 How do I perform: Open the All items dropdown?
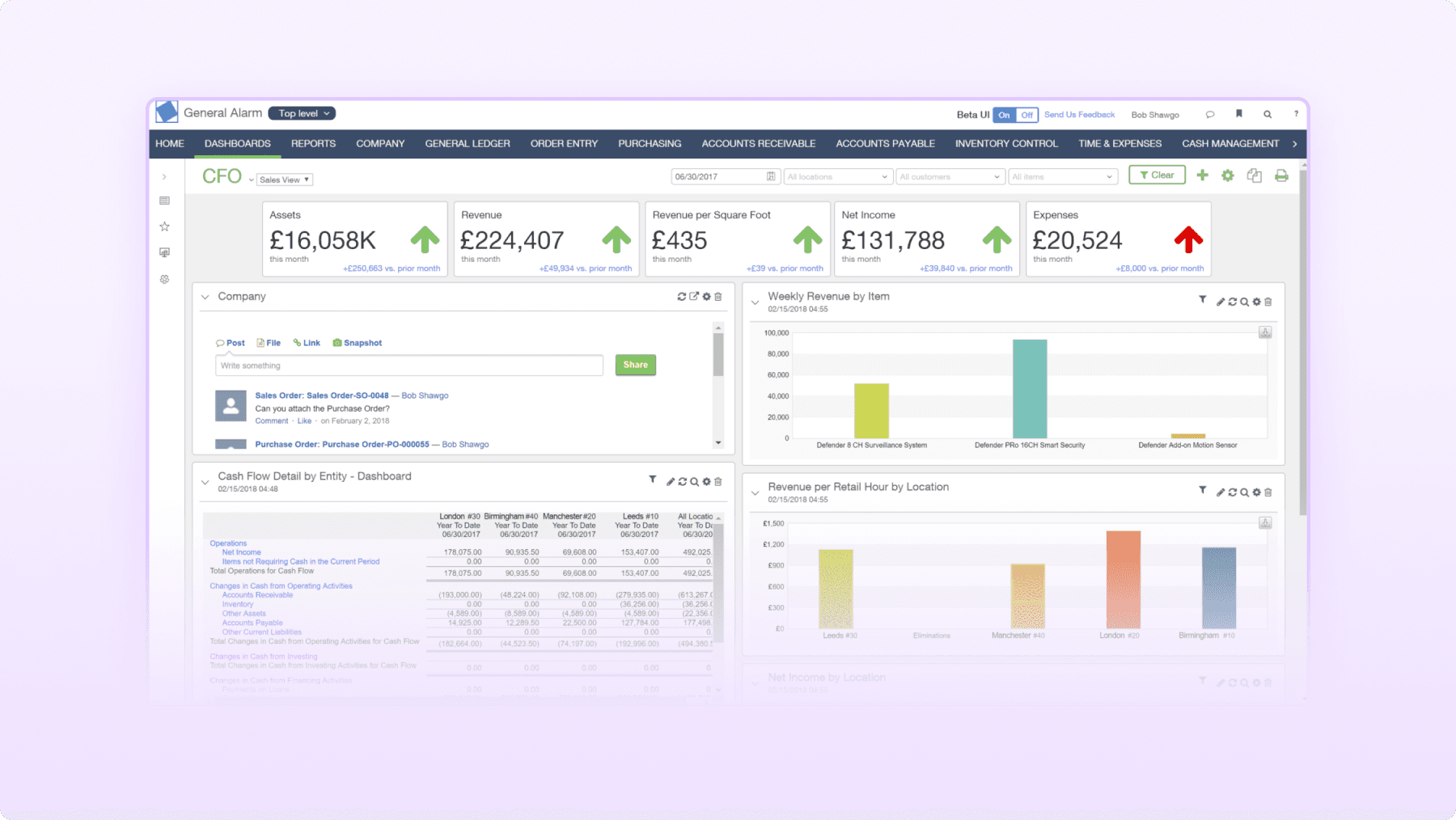(1062, 176)
